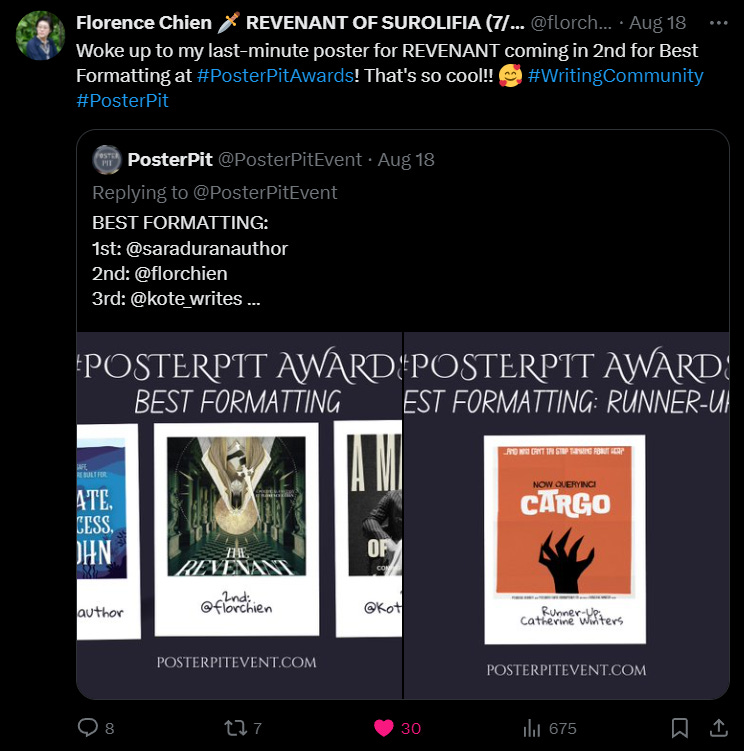Click the reply speech bubble icon
The width and height of the screenshot is (744, 751).
(x=88, y=728)
